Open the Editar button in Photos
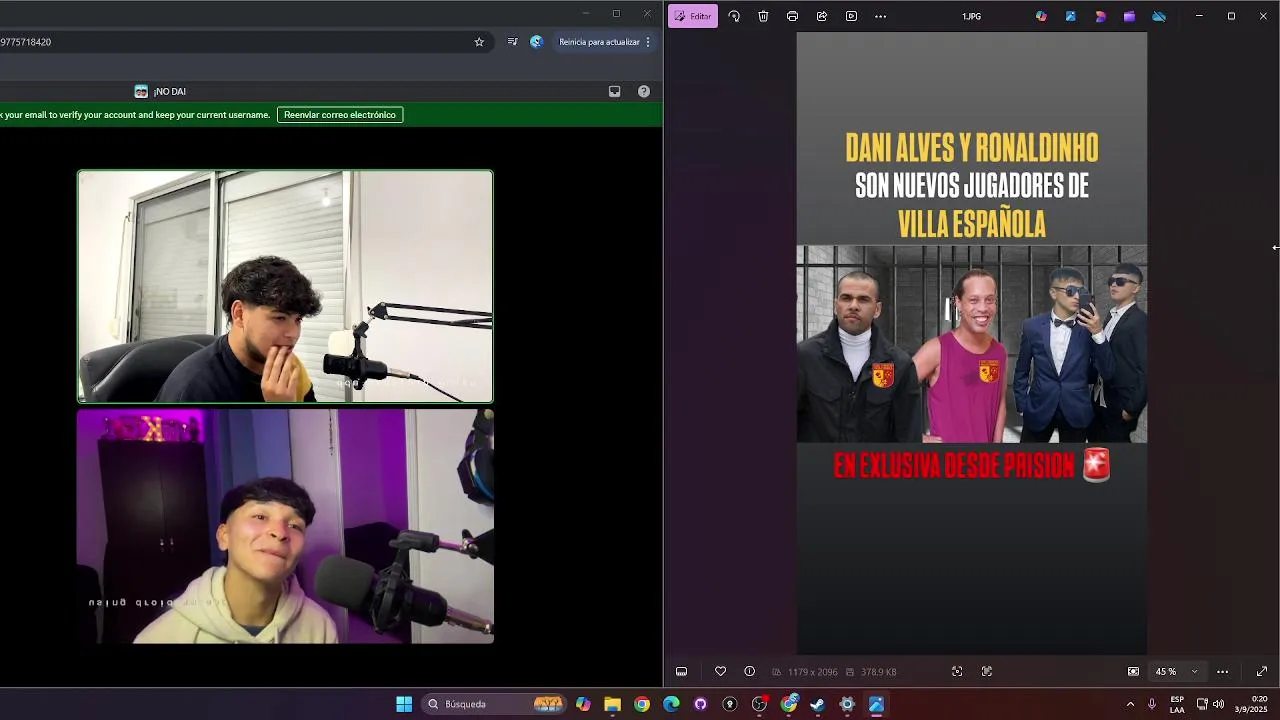 (693, 16)
